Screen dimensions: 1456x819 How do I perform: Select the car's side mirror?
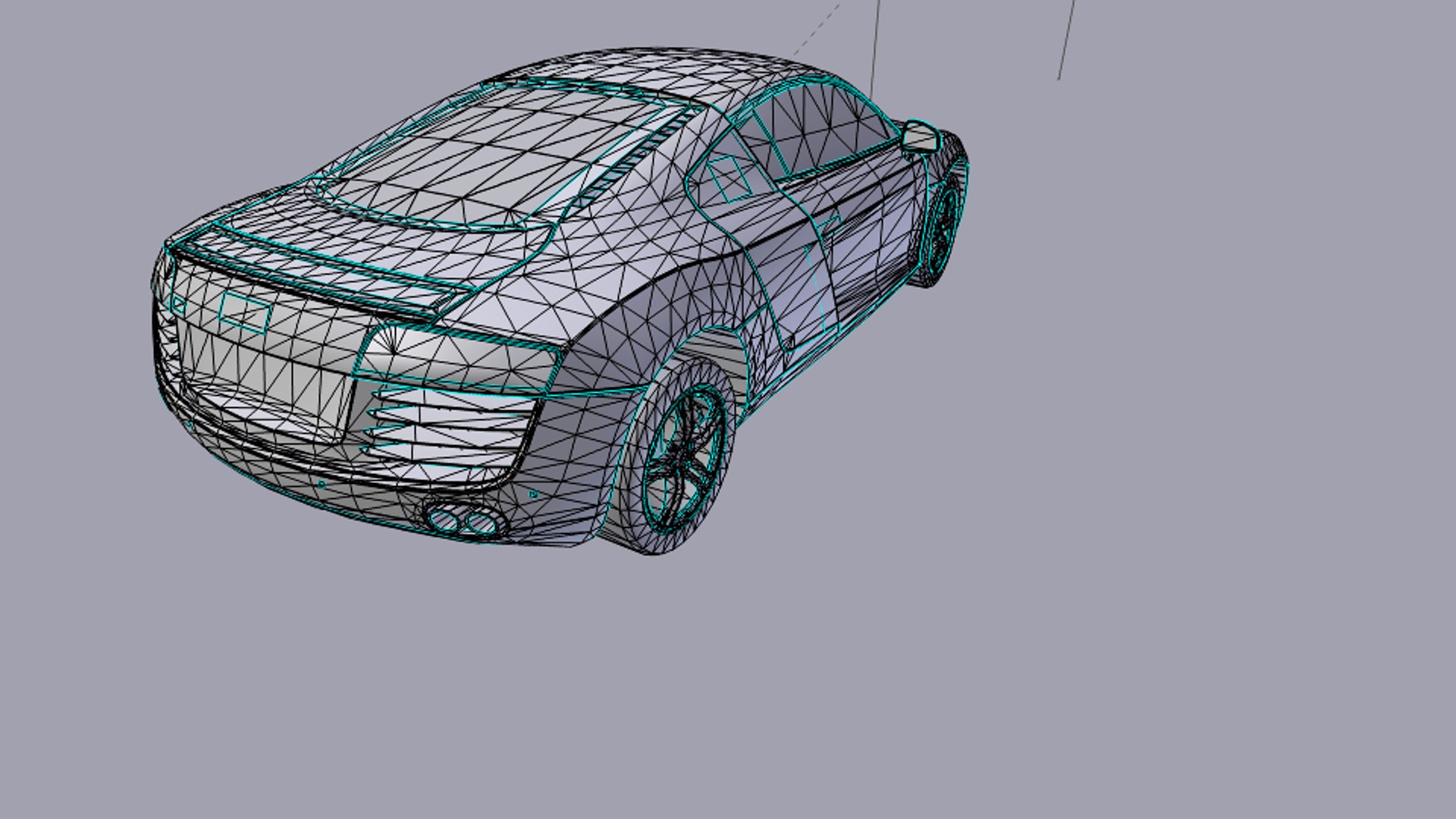[921, 136]
